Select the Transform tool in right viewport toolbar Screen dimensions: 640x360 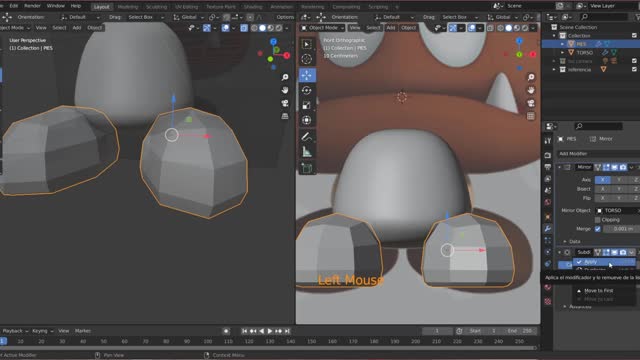coord(307,120)
